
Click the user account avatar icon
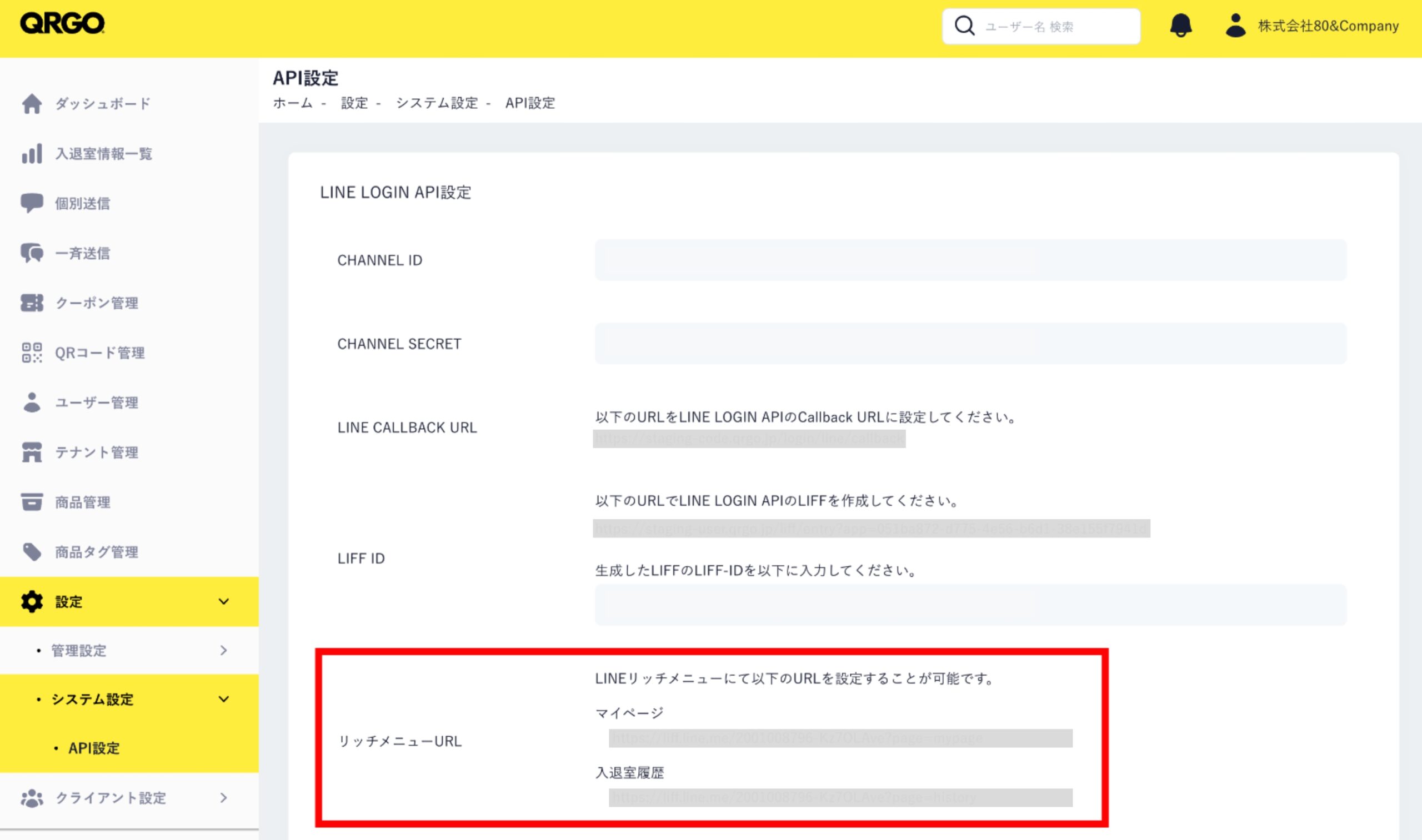pos(1235,26)
